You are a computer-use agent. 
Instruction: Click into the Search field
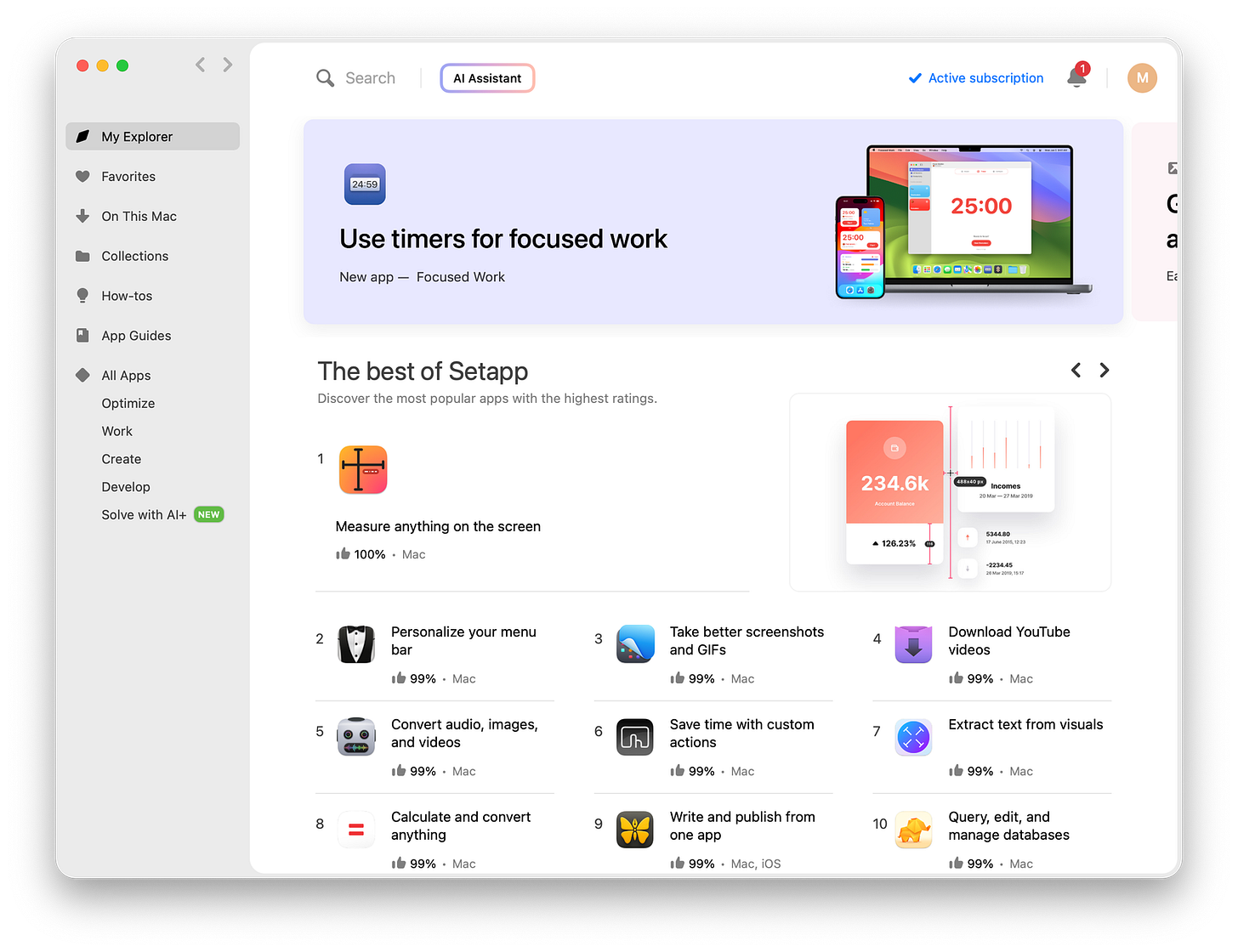click(370, 78)
